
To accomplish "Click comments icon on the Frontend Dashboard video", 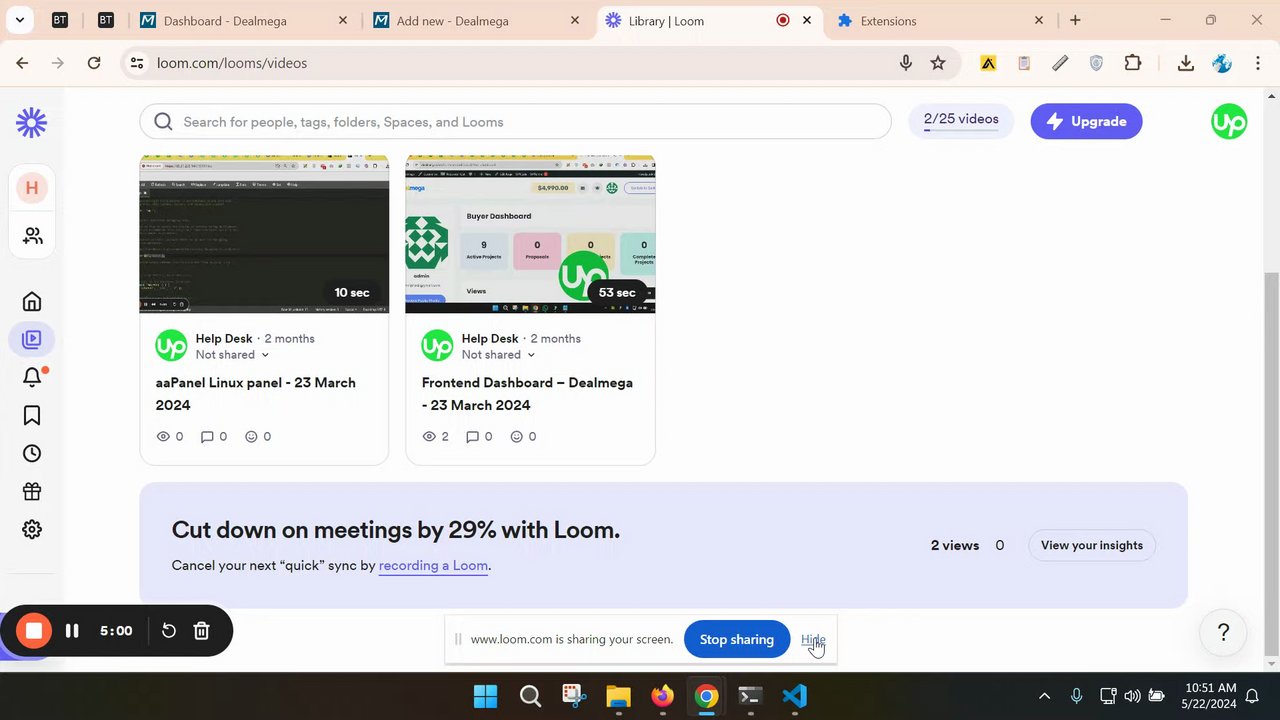I will (473, 437).
